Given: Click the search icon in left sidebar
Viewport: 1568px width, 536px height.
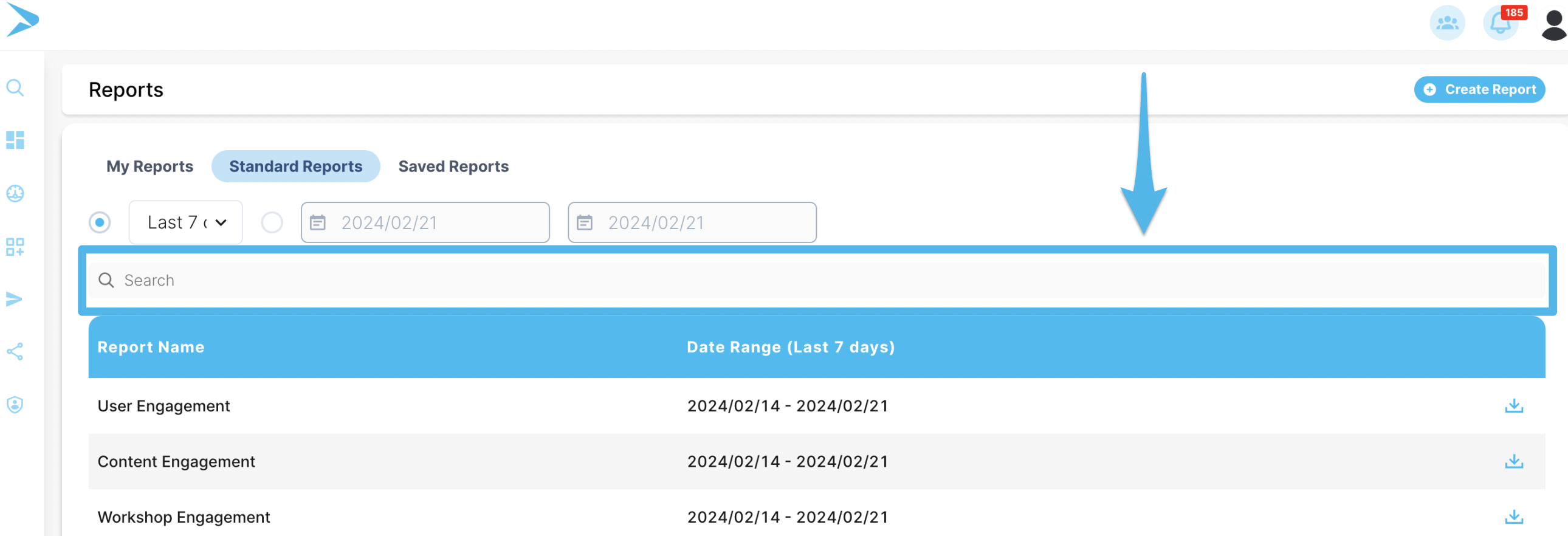Looking at the screenshot, I should 15,88.
